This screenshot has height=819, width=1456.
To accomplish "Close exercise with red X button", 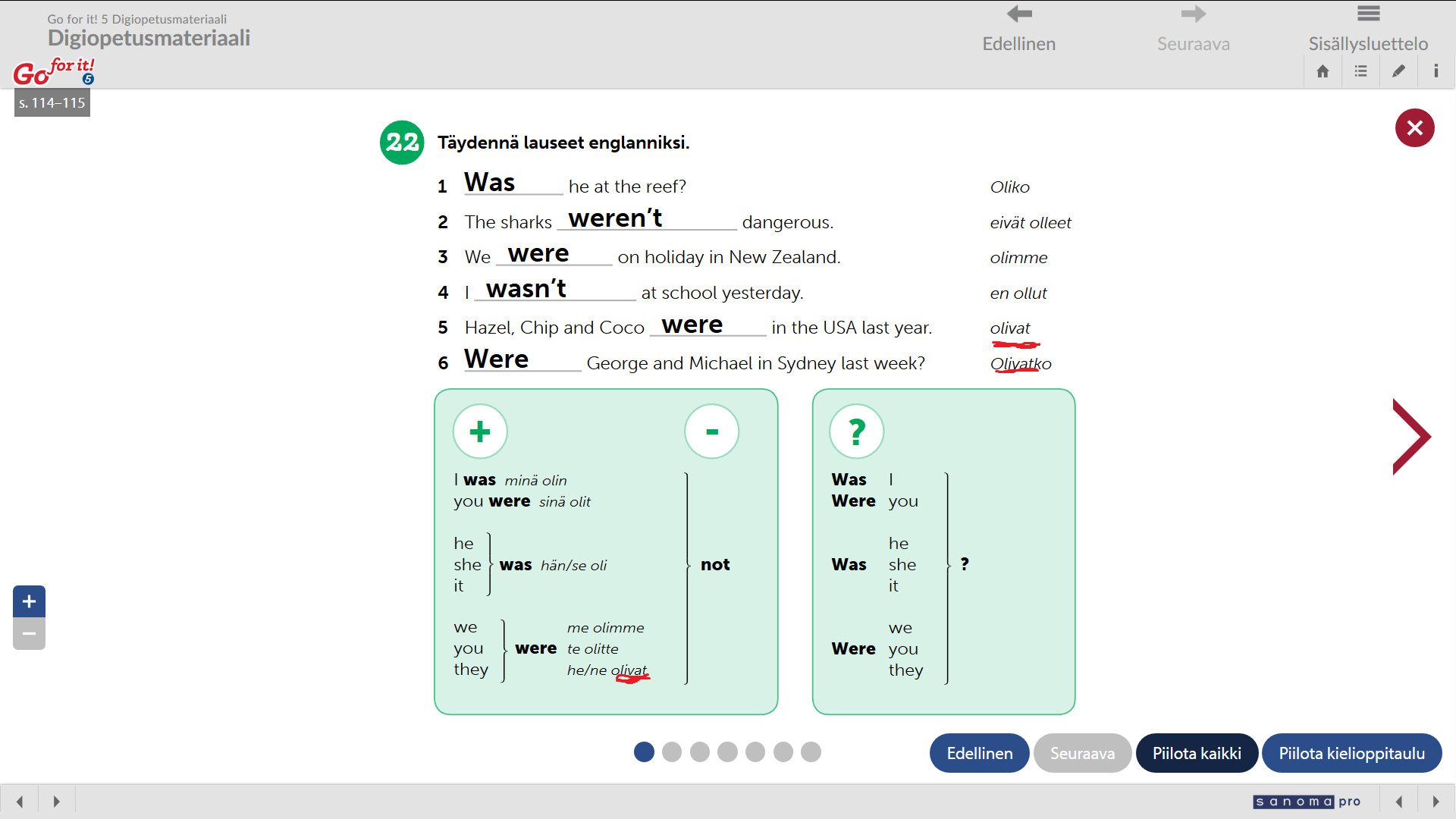I will pos(1414,127).
